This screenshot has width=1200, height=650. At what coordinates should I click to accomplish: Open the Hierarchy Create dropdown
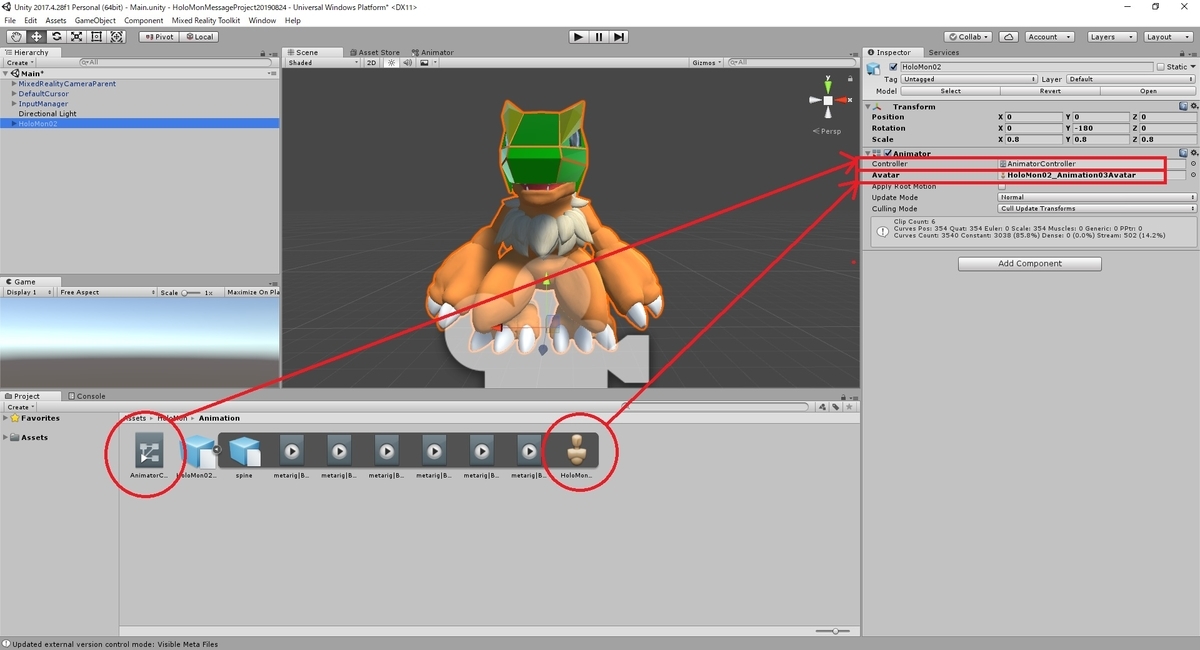[x=21, y=62]
